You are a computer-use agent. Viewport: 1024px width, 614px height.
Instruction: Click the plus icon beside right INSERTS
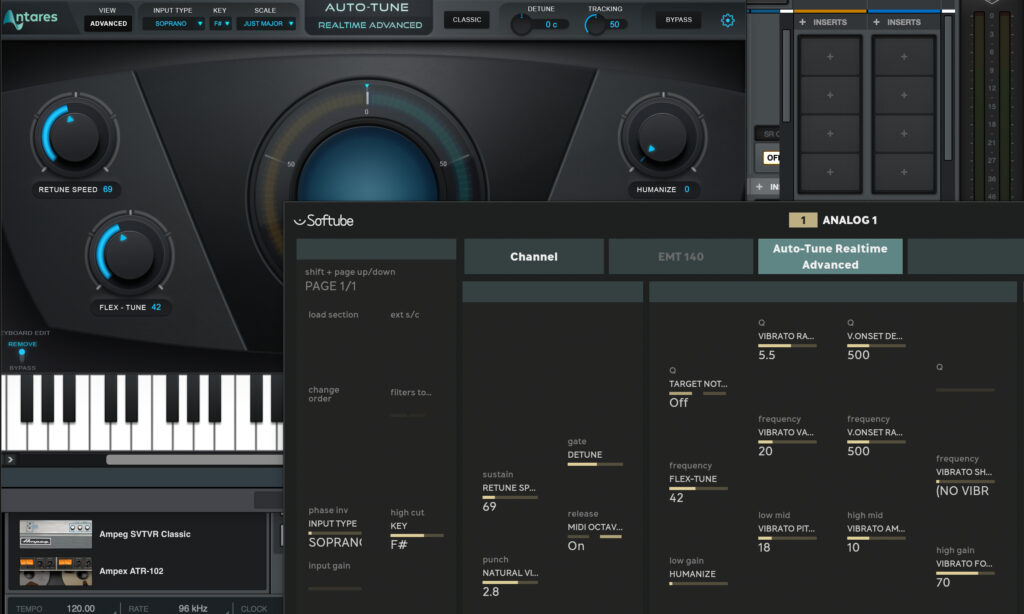coord(876,22)
